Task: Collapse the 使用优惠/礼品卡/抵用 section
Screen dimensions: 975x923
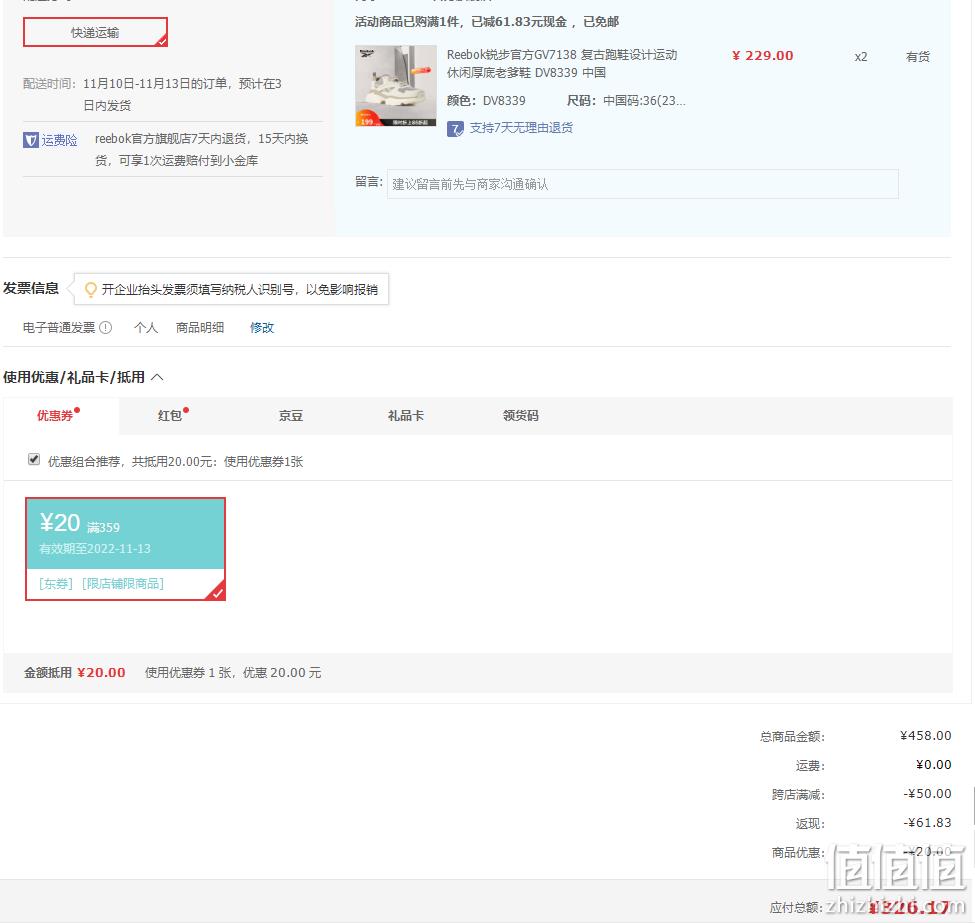Action: [x=157, y=377]
